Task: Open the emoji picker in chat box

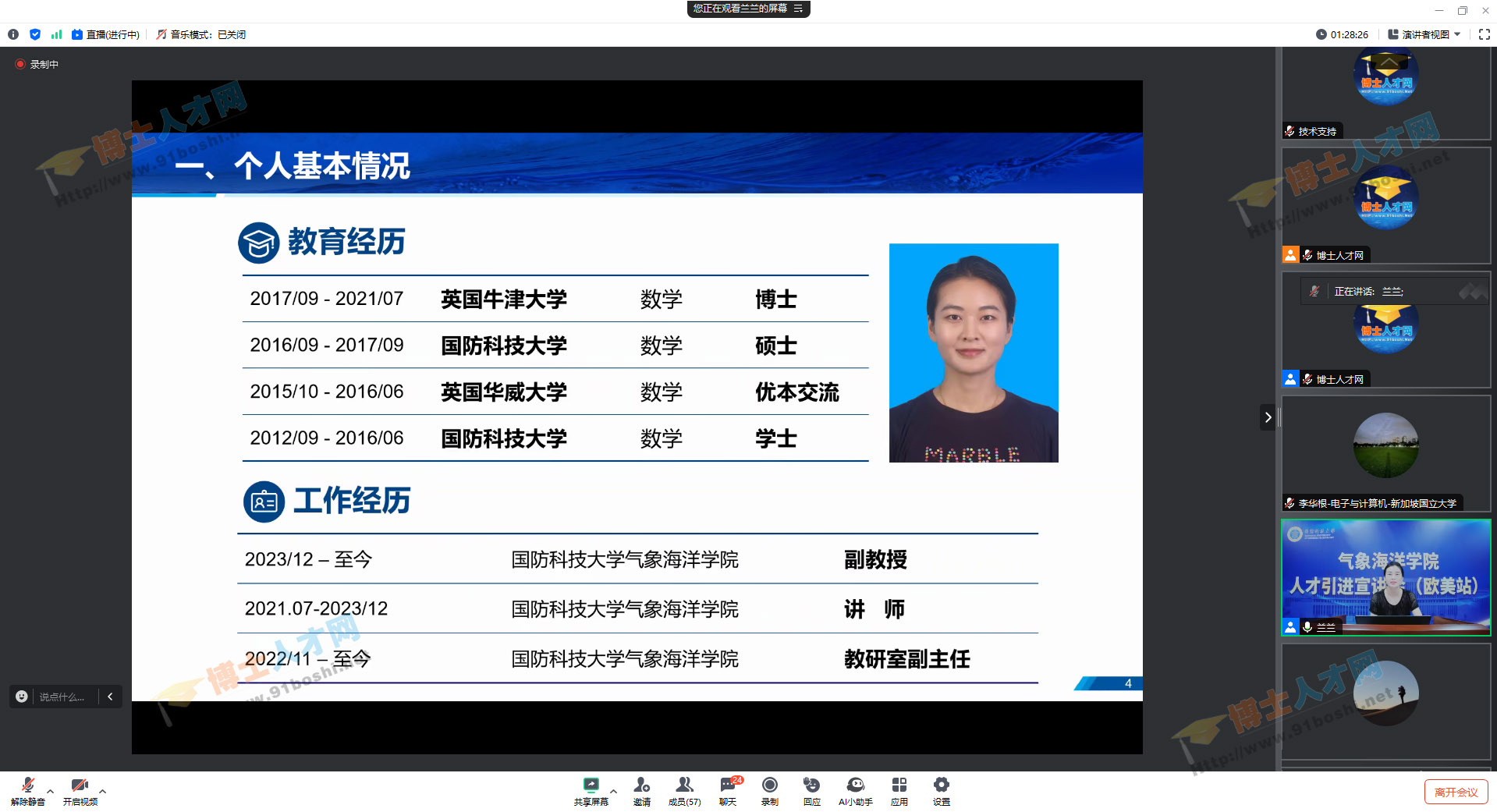Action: tap(22, 697)
